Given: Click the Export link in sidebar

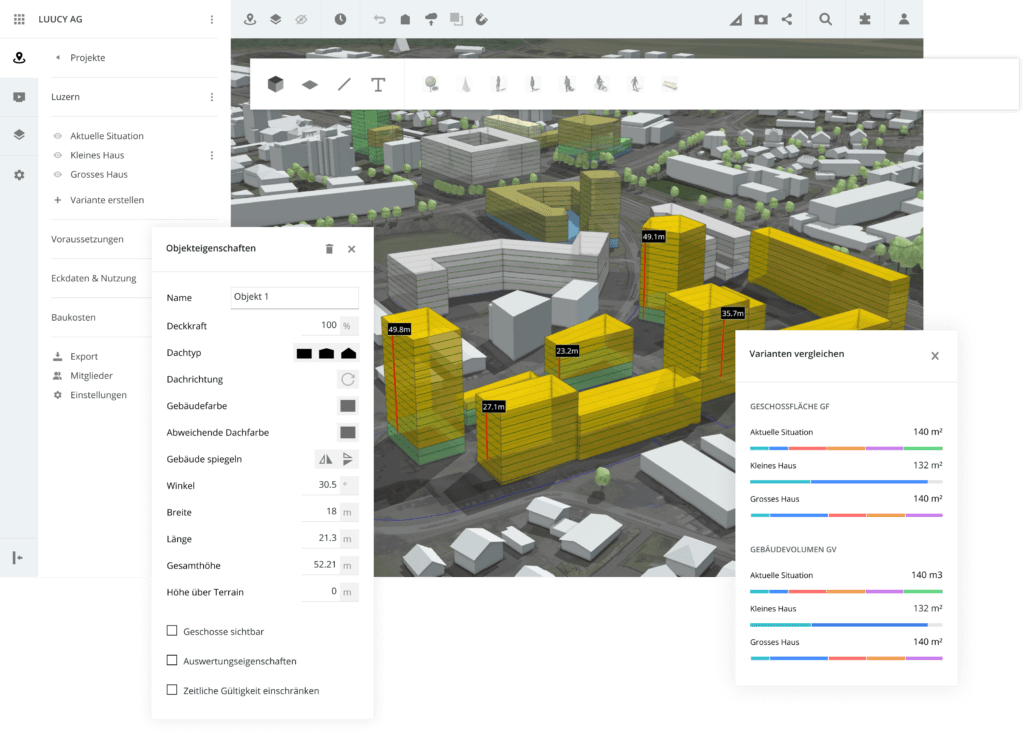Looking at the screenshot, I should pyautogui.click(x=84, y=356).
